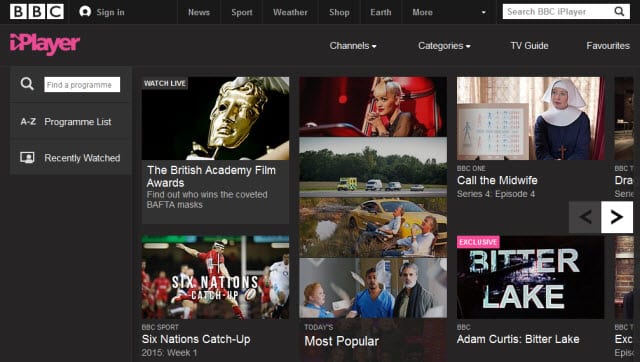Open Favourites

tap(608, 46)
